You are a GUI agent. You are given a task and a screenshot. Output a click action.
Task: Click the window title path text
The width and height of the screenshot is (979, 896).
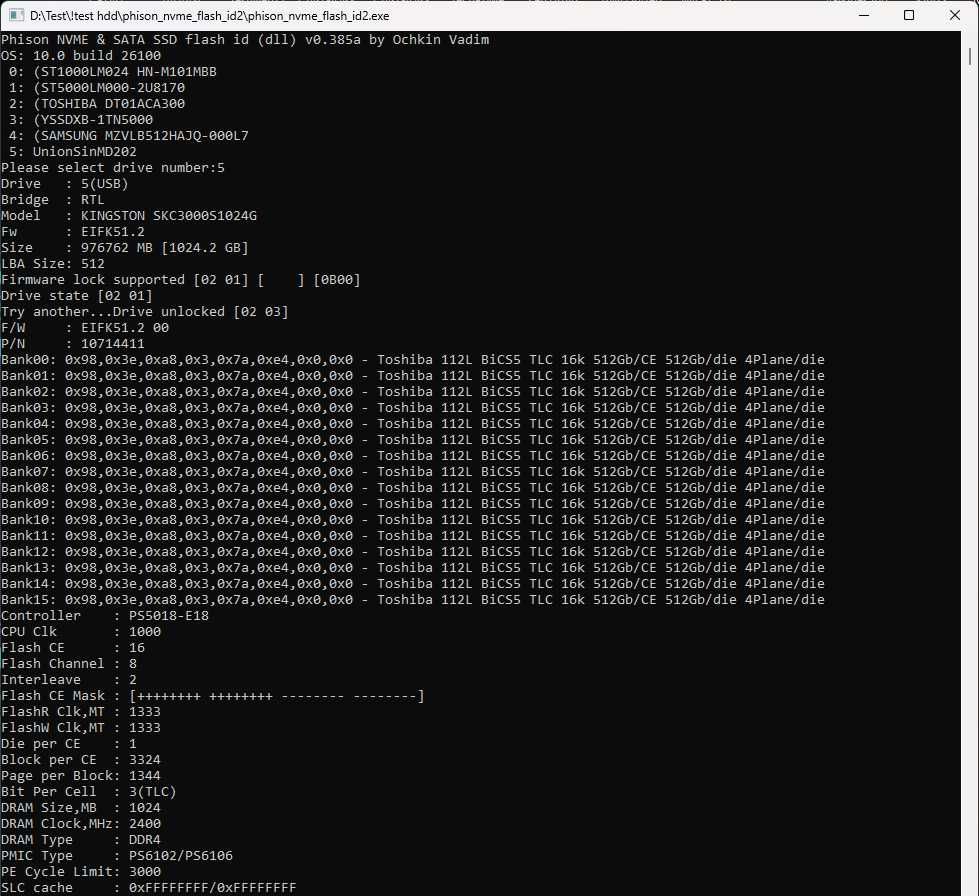point(209,16)
